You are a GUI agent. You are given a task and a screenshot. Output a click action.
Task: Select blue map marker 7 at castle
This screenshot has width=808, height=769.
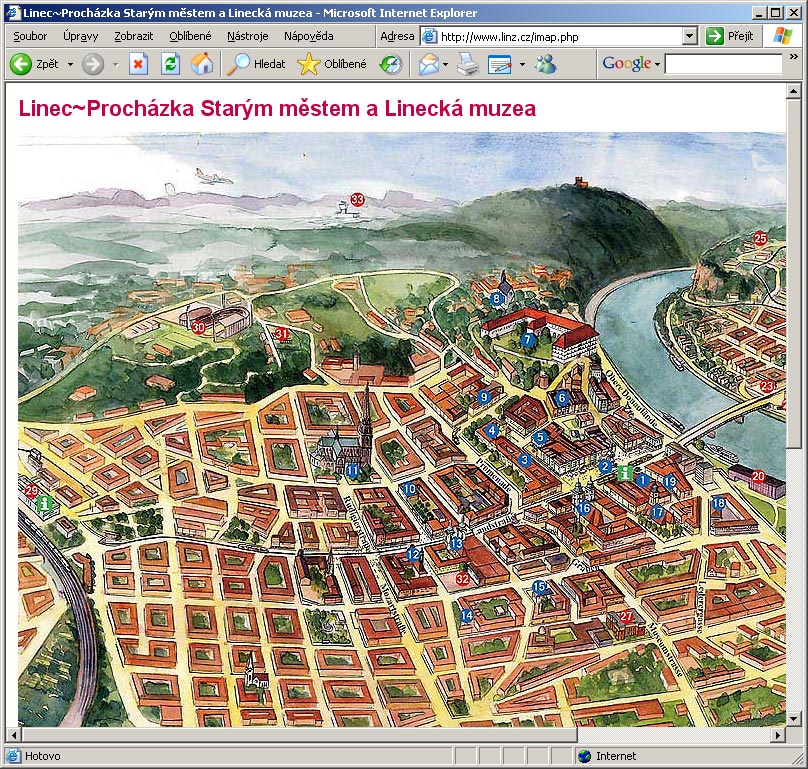[527, 340]
